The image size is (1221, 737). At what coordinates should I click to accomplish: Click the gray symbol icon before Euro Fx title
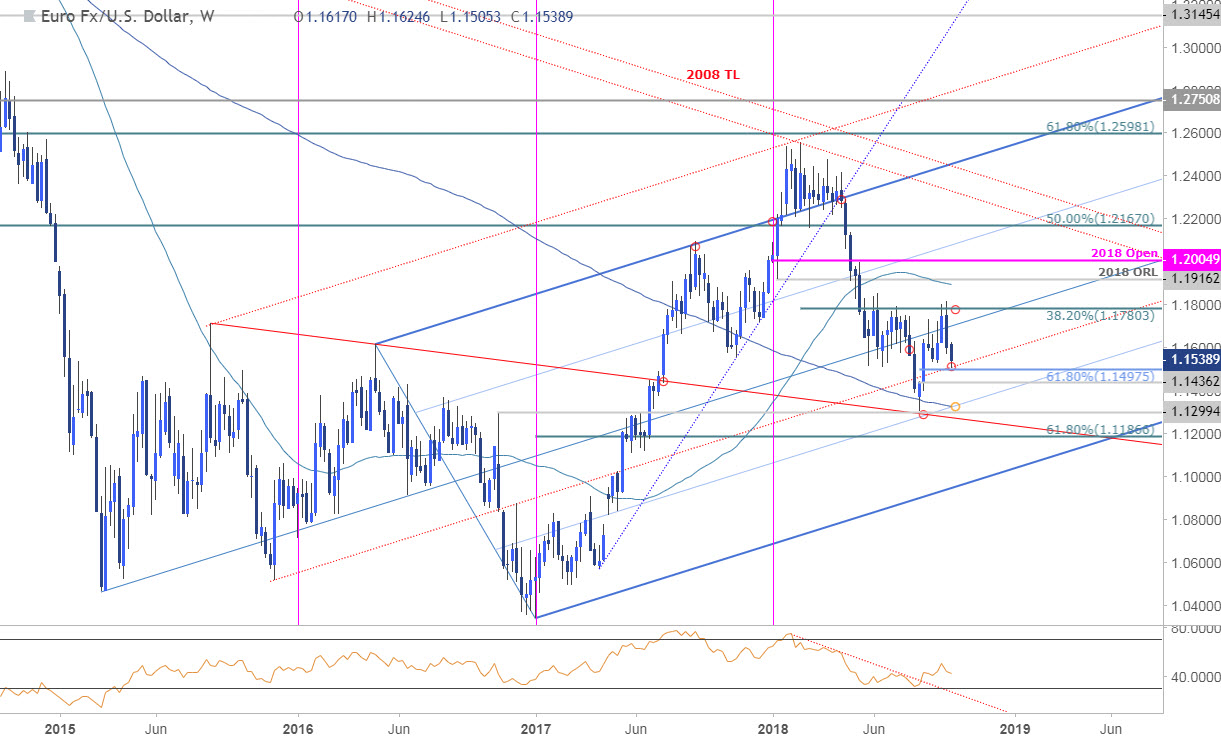pyautogui.click(x=29, y=16)
